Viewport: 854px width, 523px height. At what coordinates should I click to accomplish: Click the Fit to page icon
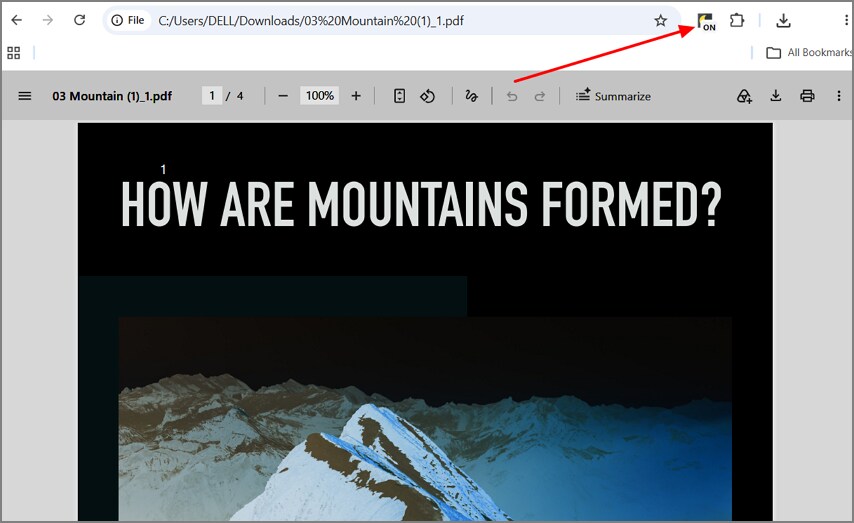point(399,96)
